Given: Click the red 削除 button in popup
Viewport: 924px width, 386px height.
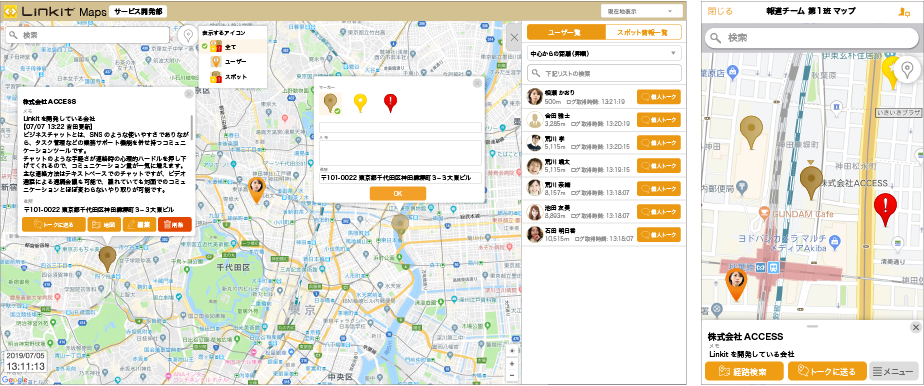Looking at the screenshot, I should click(174, 224).
